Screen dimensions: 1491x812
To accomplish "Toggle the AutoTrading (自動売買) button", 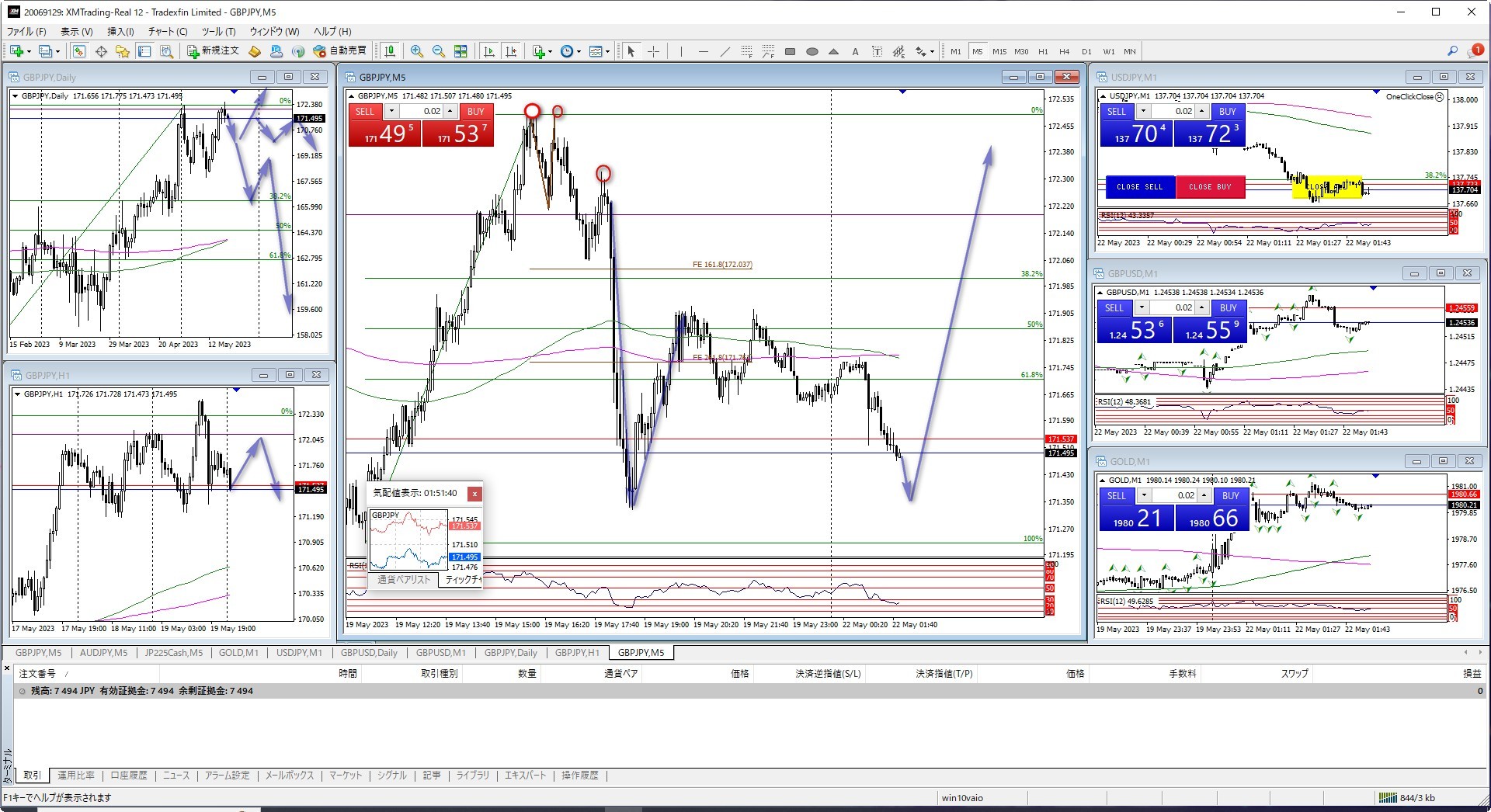I will coord(340,51).
